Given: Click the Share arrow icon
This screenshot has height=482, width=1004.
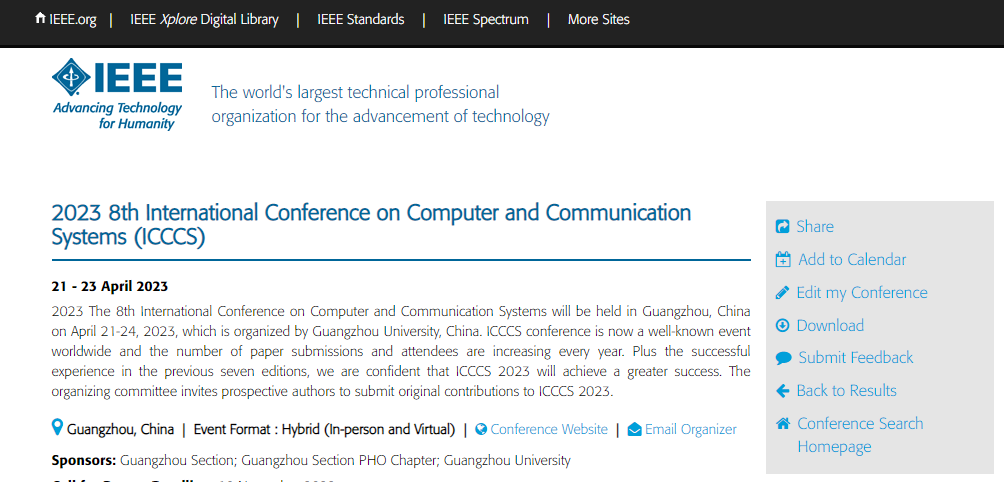Looking at the screenshot, I should (782, 227).
